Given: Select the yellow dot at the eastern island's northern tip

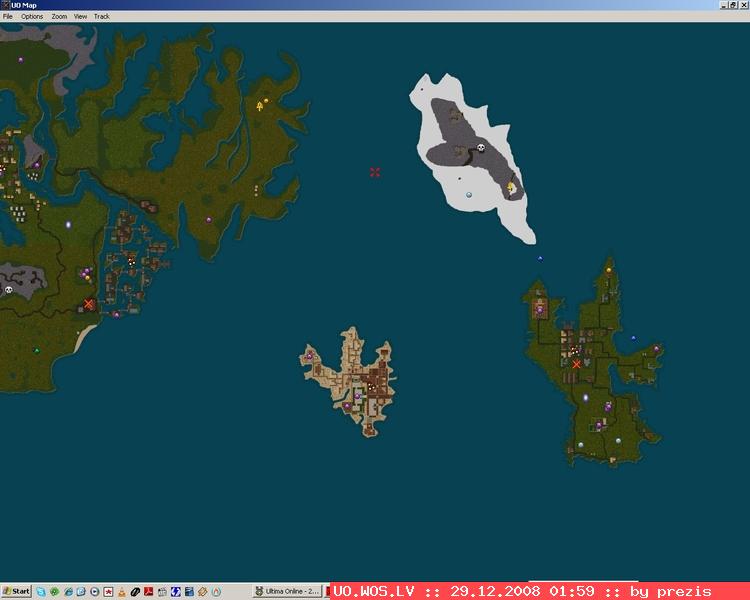Looking at the screenshot, I should coord(609,270).
